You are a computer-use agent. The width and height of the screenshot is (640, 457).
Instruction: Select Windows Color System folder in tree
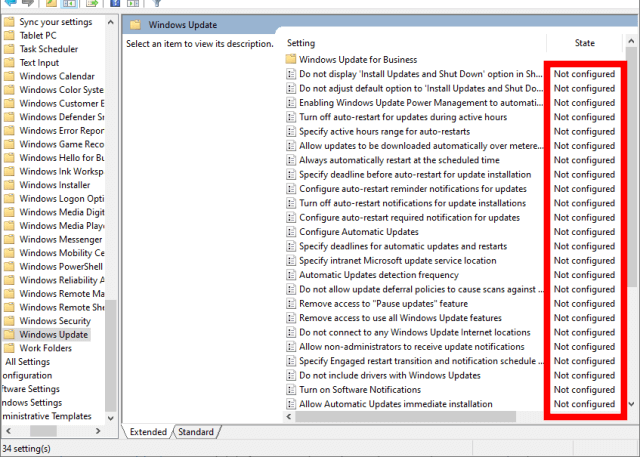coord(62,90)
